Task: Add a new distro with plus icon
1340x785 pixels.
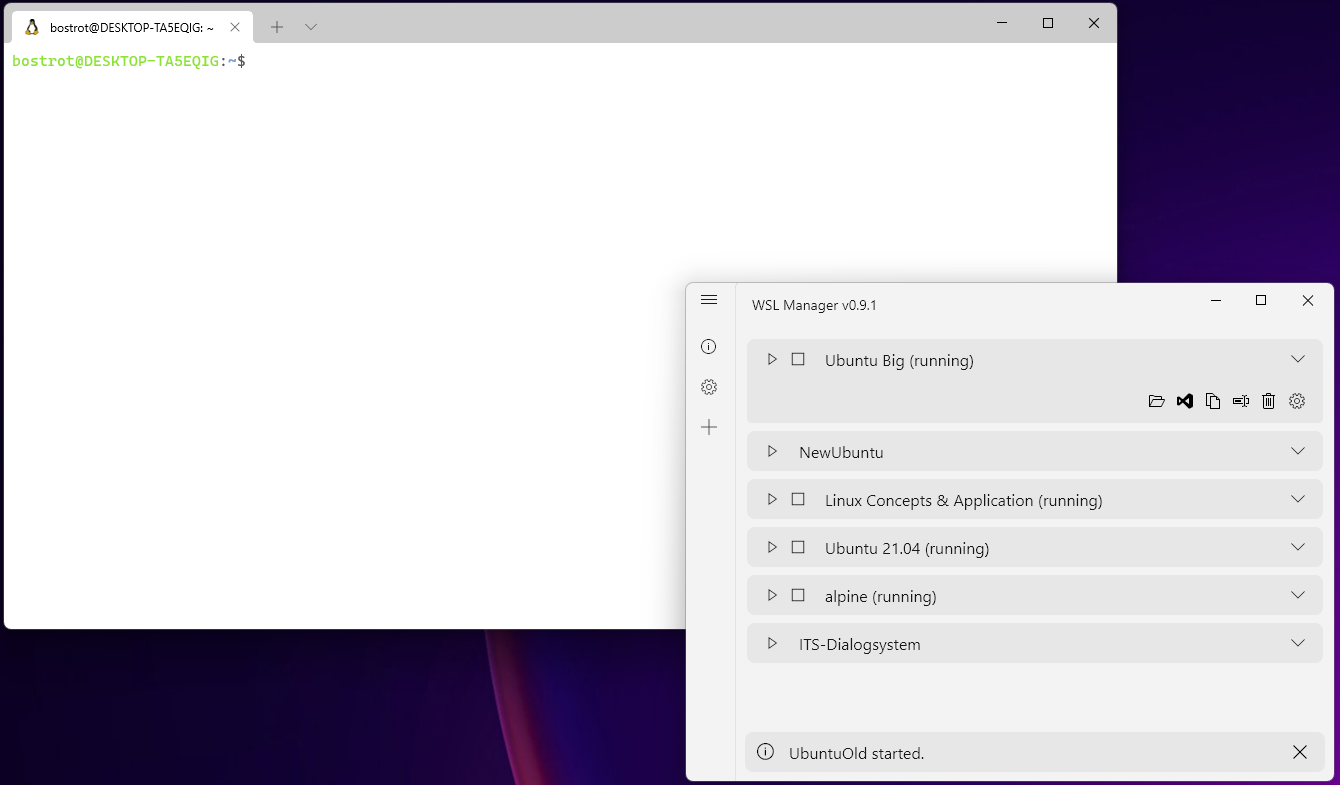Action: 709,427
